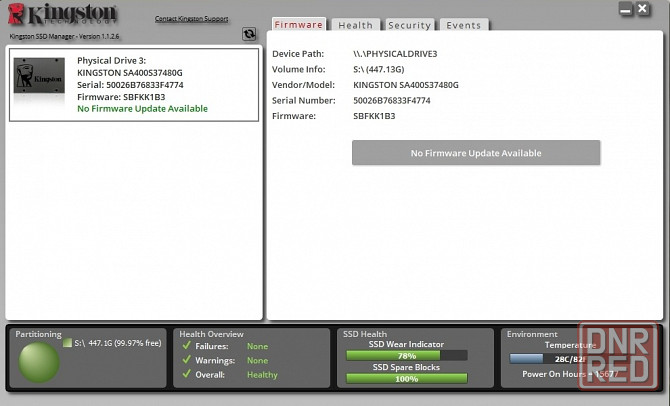This screenshot has height=406, width=670.
Task: Select Physical Drive 3 in drive list
Action: pos(134,85)
